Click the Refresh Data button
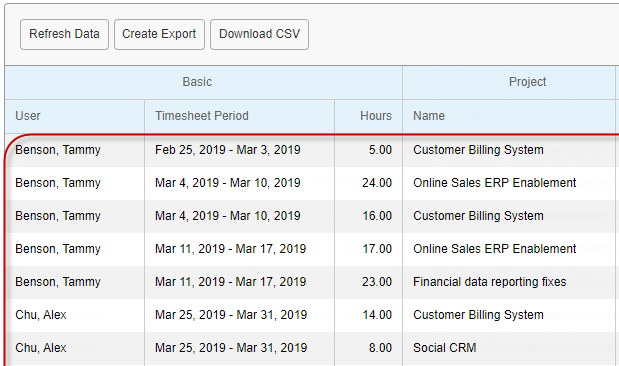 tap(64, 34)
